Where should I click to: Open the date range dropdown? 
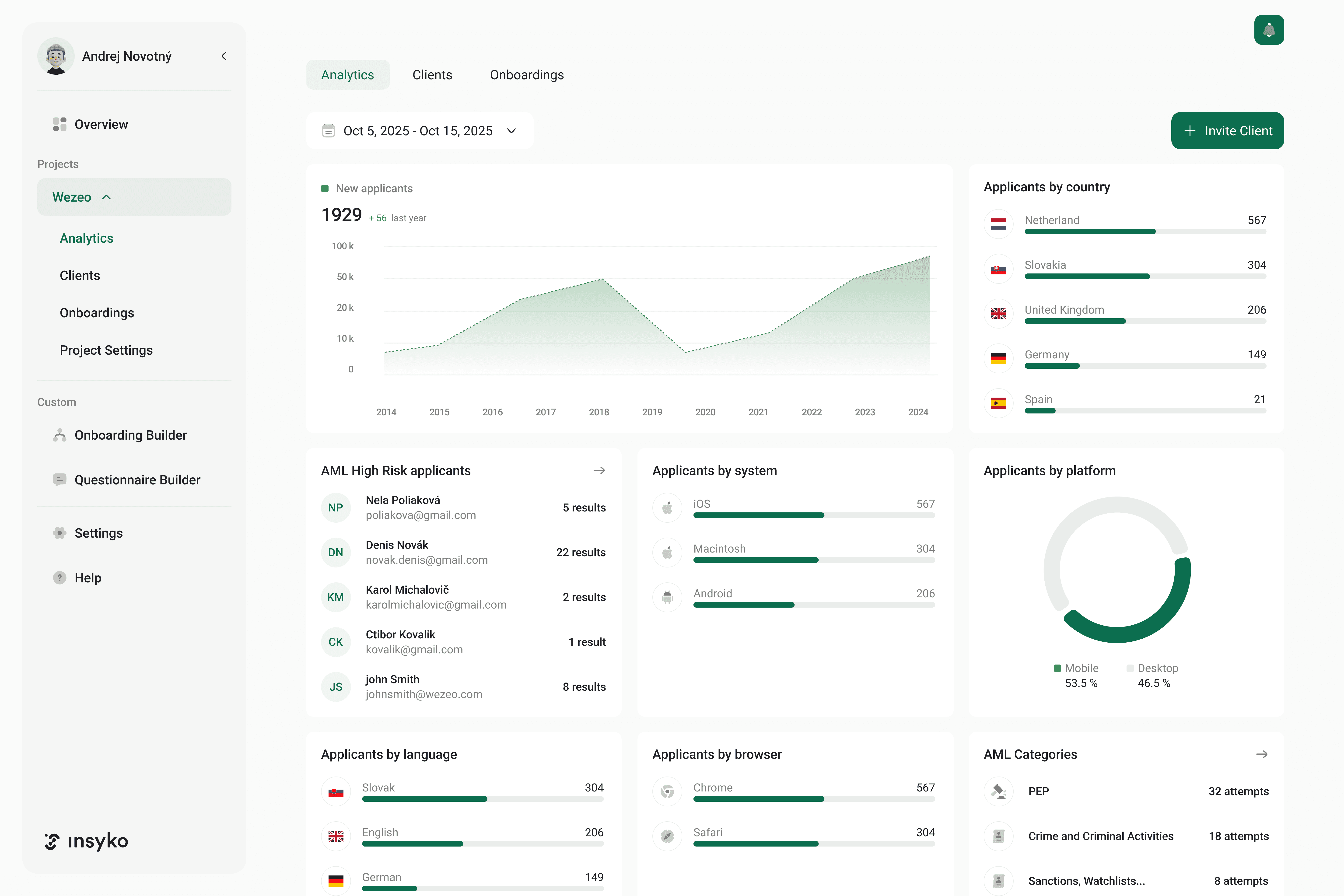click(420, 131)
